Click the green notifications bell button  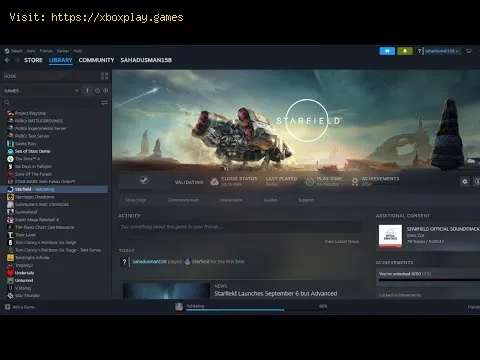pos(405,51)
